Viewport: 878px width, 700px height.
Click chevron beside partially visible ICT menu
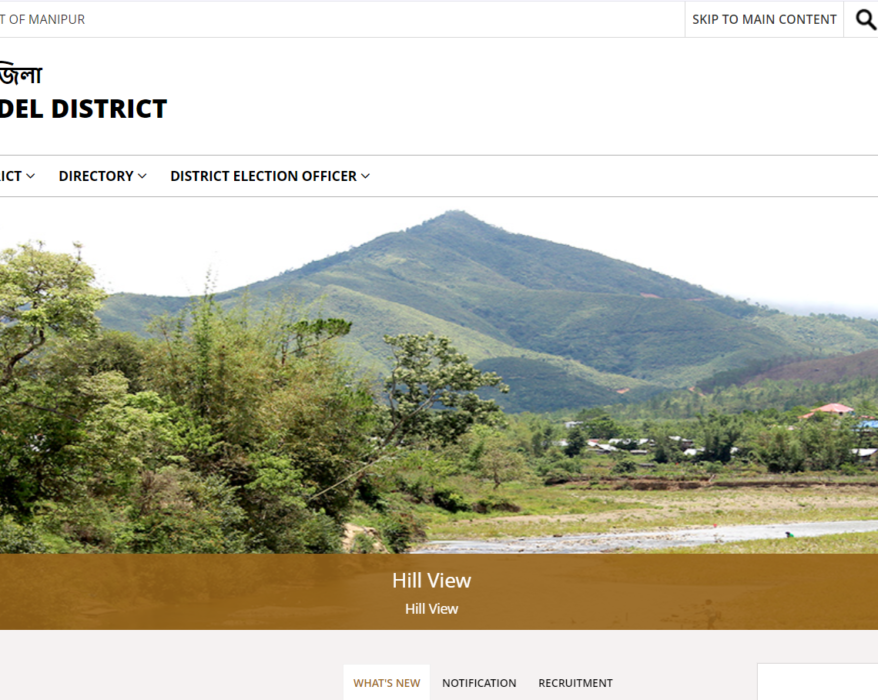30,176
